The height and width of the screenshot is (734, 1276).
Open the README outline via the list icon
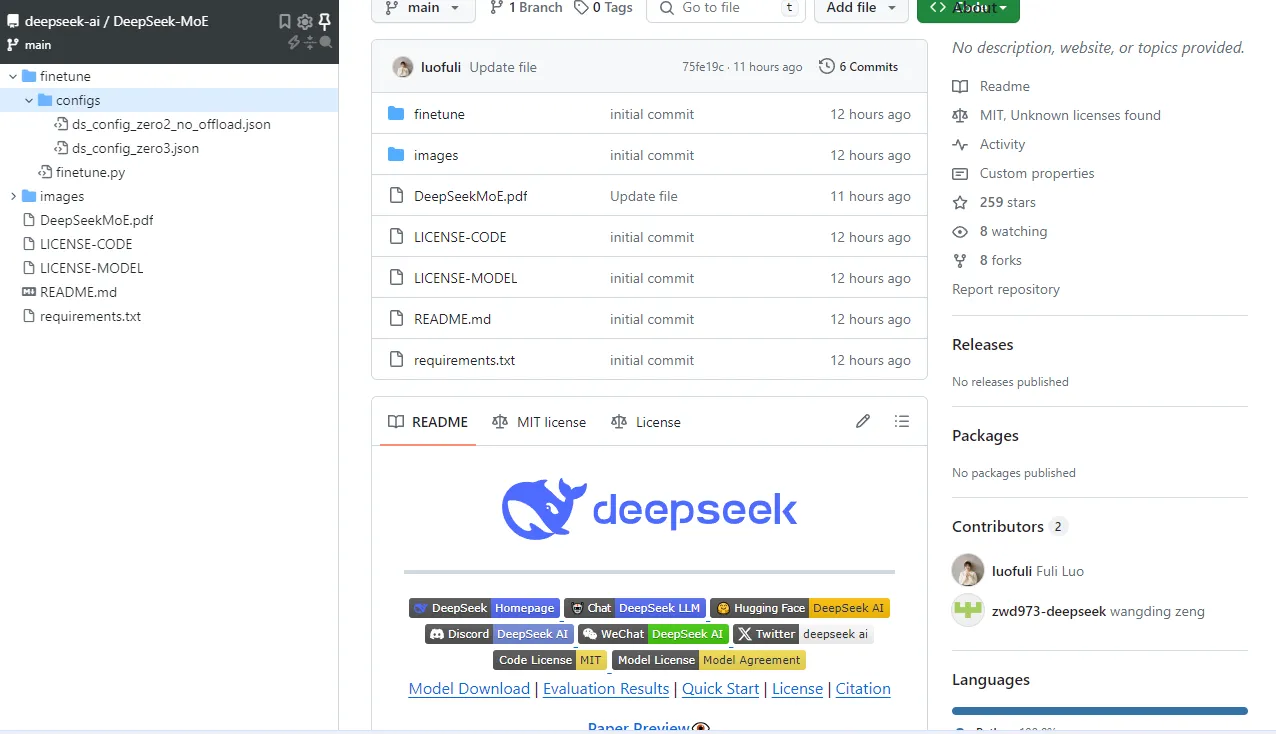(901, 421)
